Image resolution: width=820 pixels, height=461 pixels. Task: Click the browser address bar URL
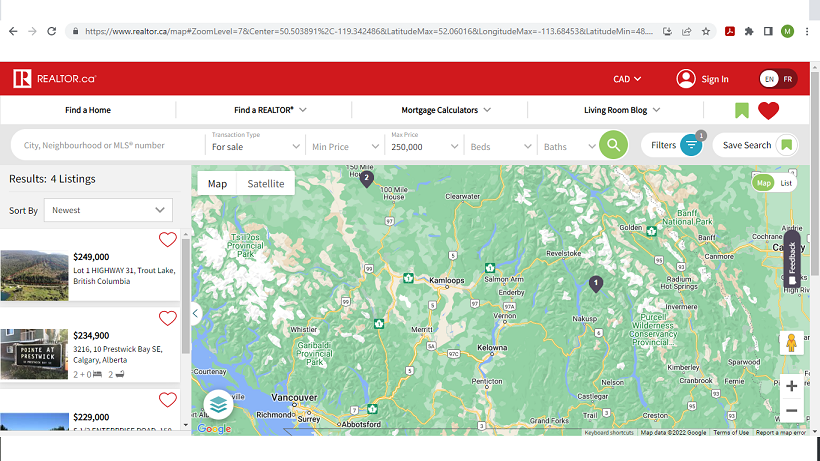click(x=369, y=31)
